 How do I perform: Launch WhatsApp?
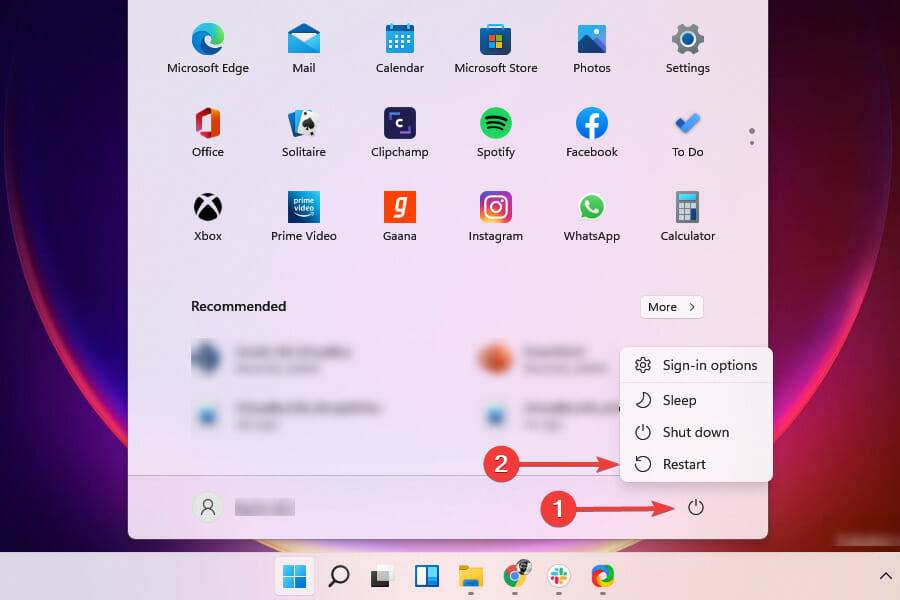point(592,216)
